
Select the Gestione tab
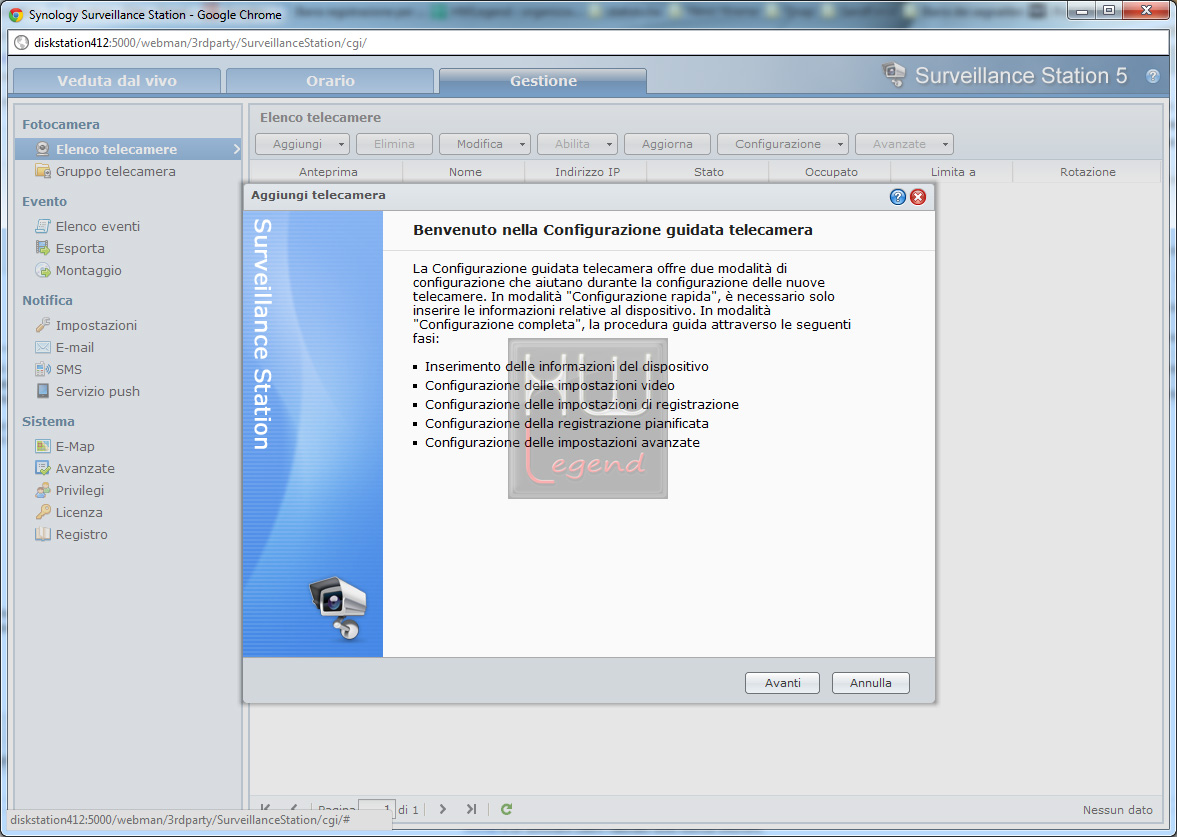[543, 80]
